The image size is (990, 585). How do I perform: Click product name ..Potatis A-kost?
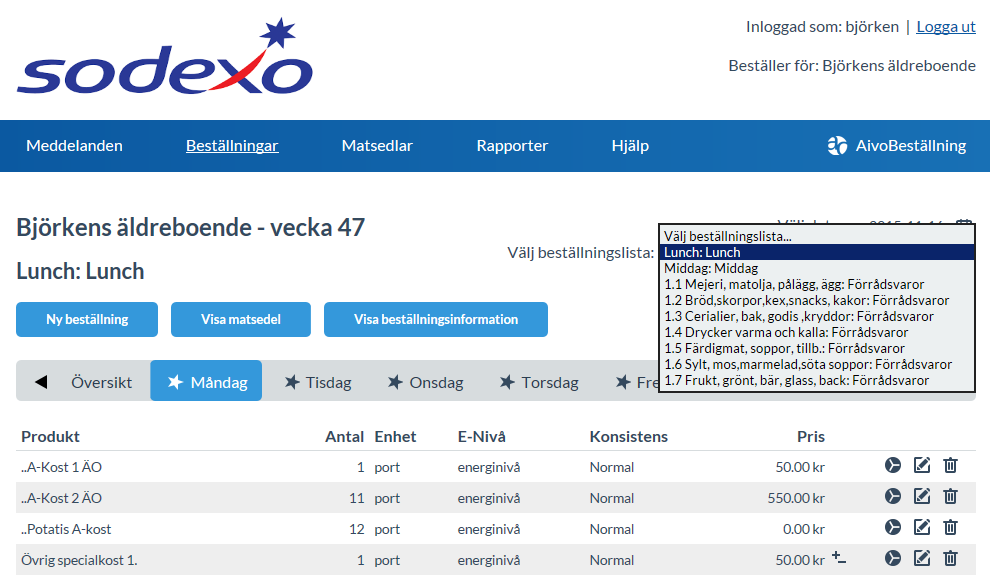point(66,529)
